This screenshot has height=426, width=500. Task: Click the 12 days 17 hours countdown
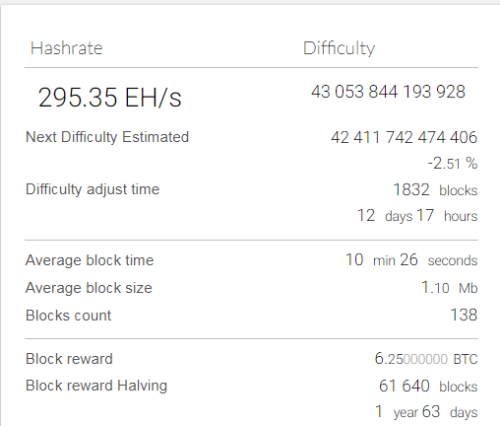417,216
